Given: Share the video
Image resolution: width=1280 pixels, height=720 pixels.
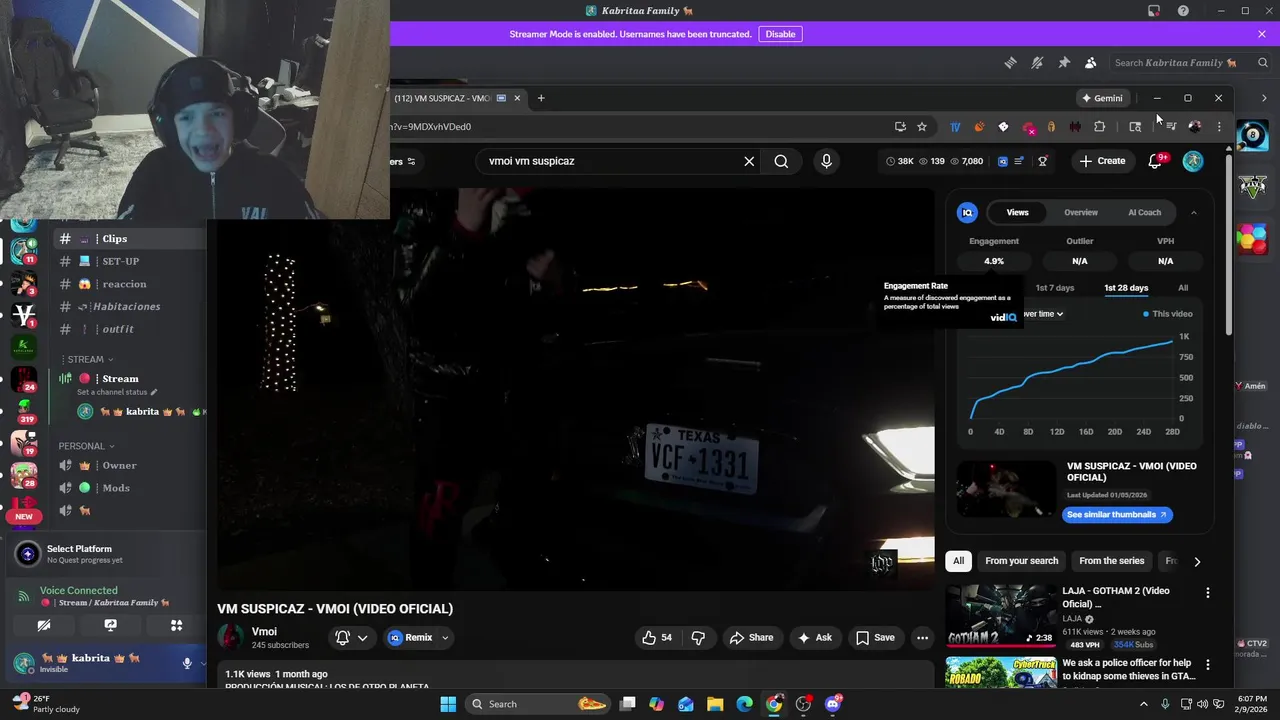Looking at the screenshot, I should click(x=751, y=638).
